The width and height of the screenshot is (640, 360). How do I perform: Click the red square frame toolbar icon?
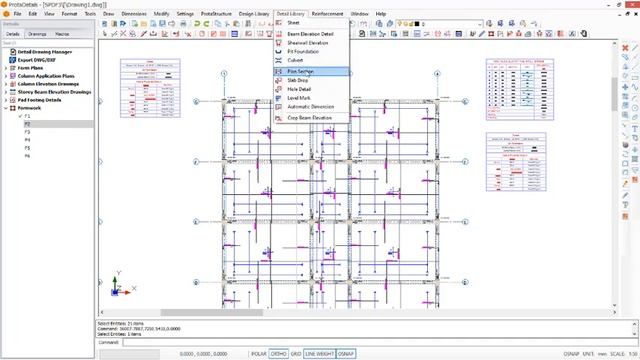click(491, 34)
